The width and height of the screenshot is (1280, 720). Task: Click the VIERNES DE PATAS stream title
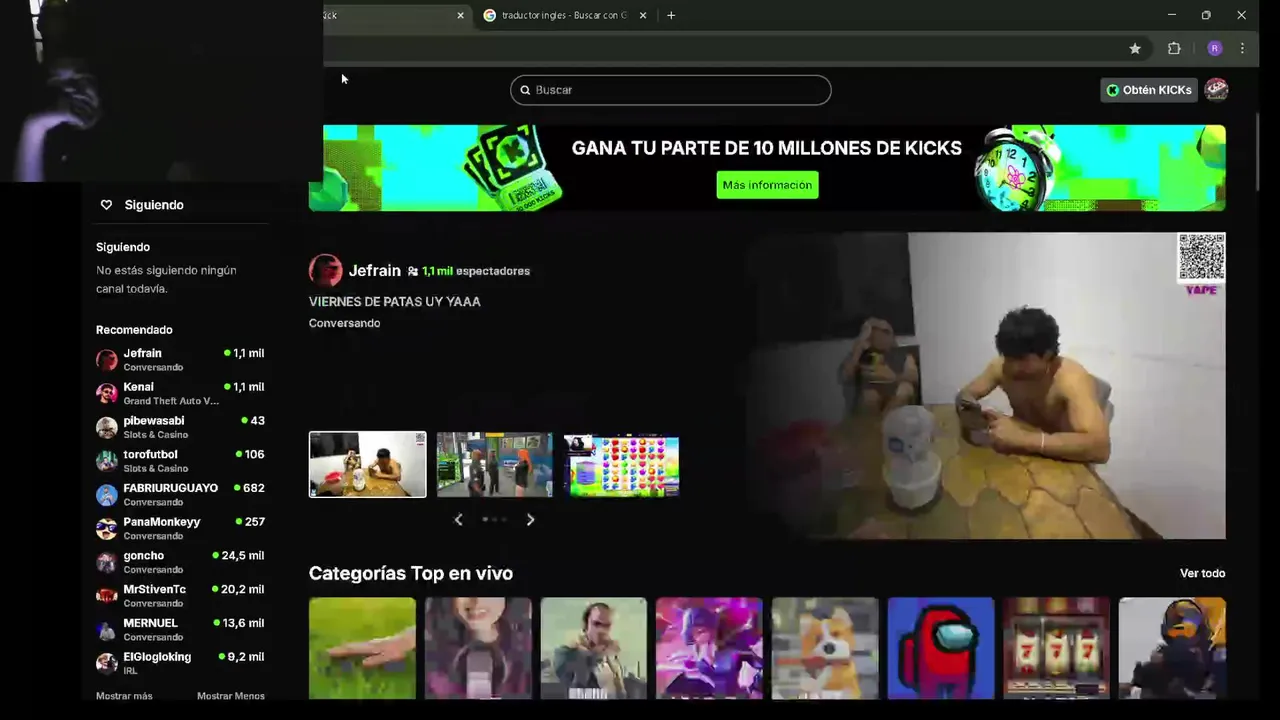click(395, 301)
